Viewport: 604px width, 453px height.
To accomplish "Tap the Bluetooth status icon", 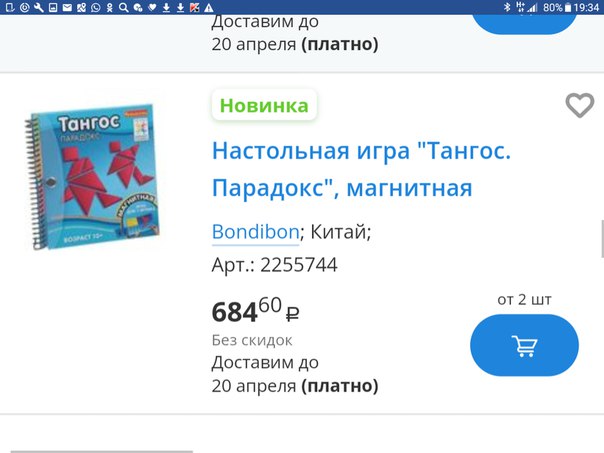I will click(x=507, y=7).
